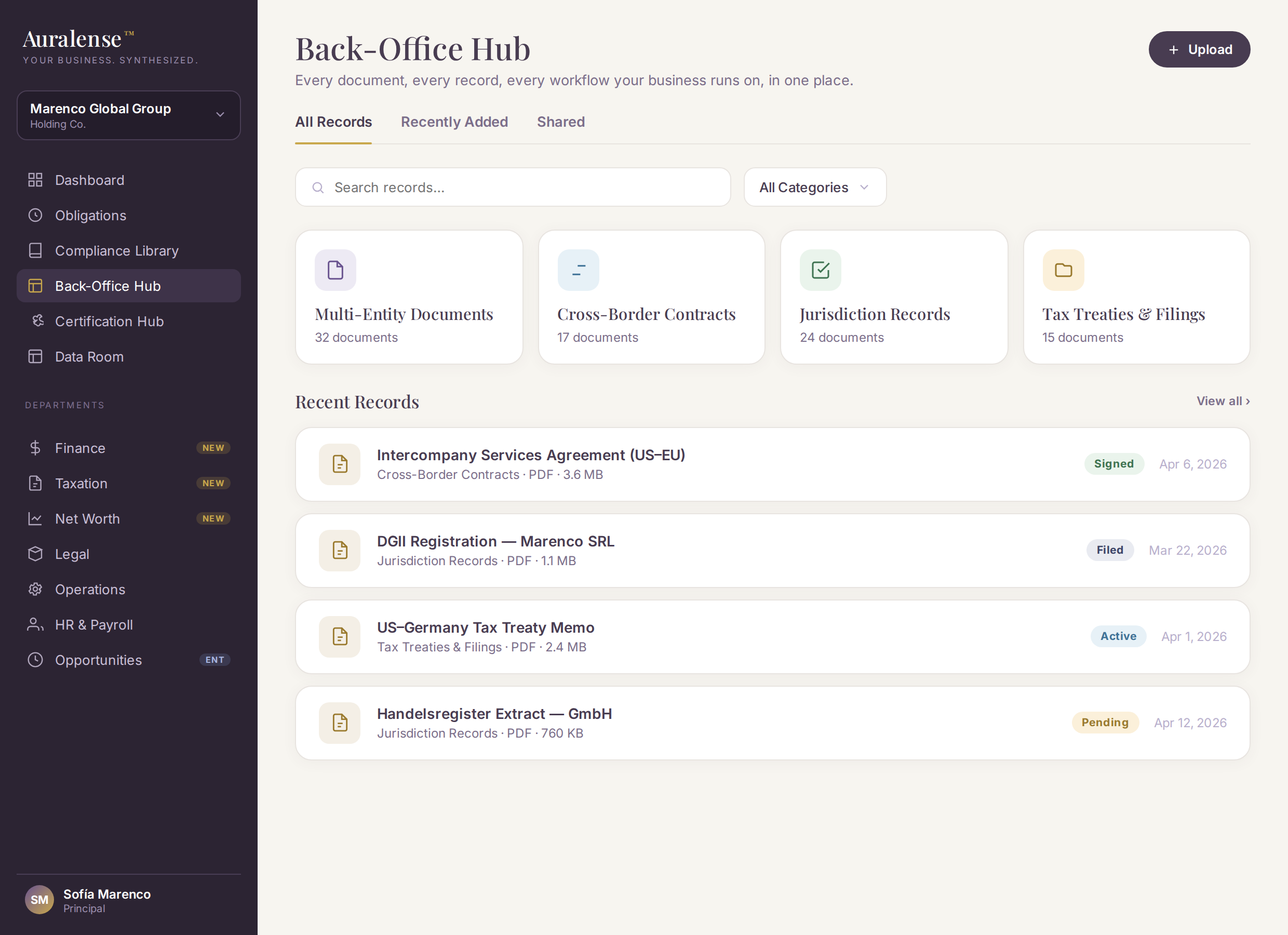Open the Tax Treaties & Filings card
The width and height of the screenshot is (1288, 935).
click(1136, 297)
